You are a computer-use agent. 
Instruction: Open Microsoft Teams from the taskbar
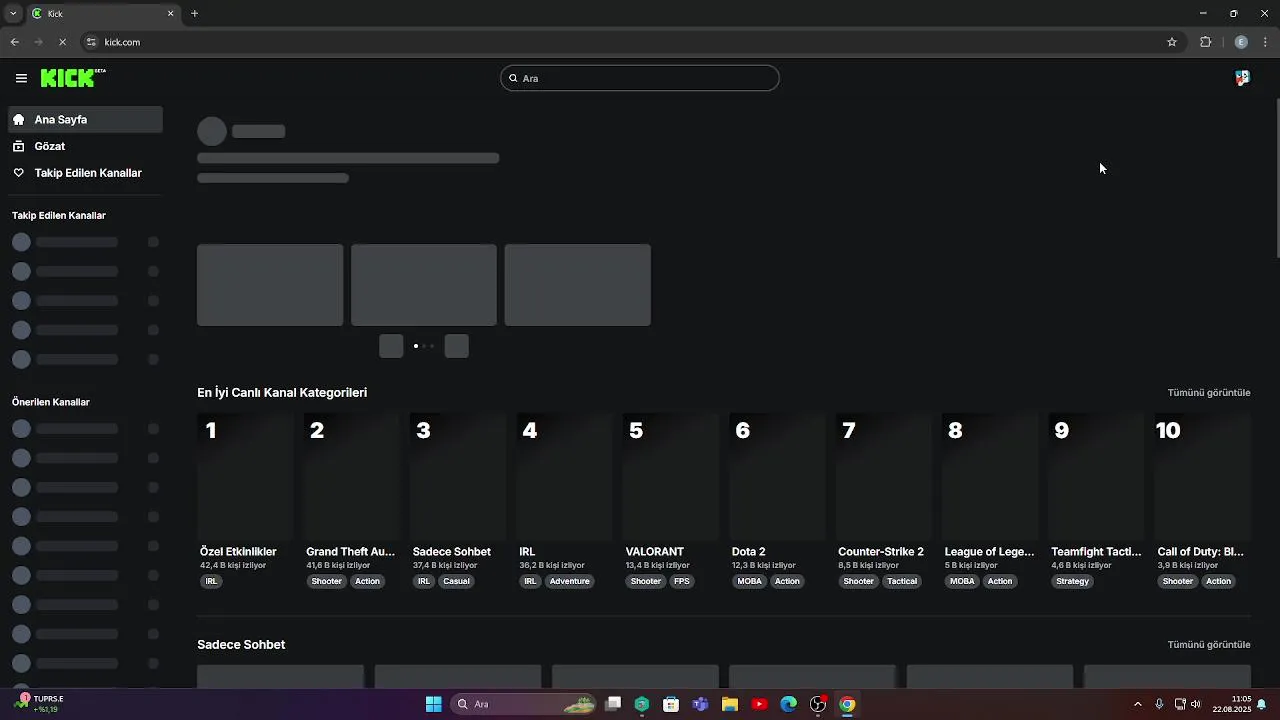[x=700, y=704]
